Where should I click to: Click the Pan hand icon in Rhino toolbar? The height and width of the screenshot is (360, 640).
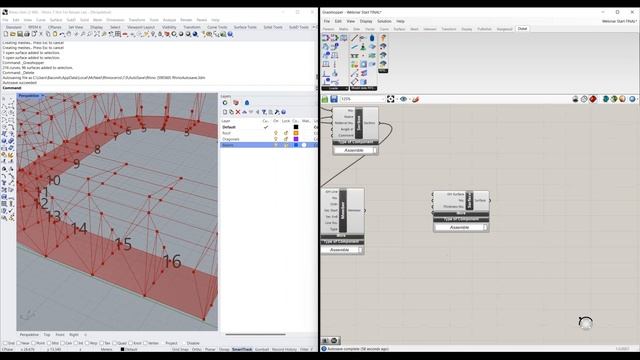tap(69, 34)
